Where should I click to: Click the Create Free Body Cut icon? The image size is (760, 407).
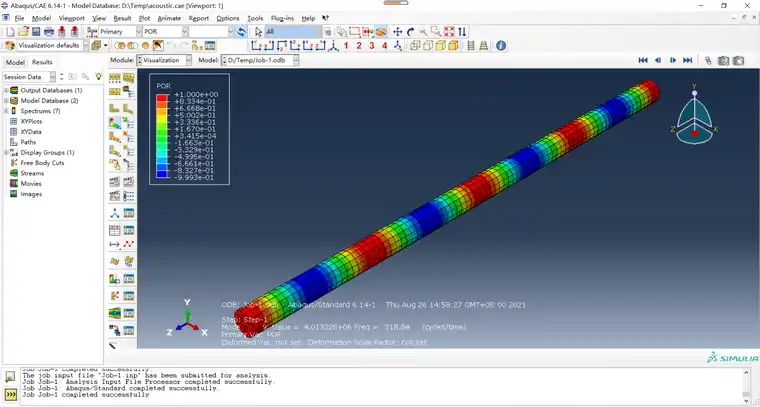[115, 295]
